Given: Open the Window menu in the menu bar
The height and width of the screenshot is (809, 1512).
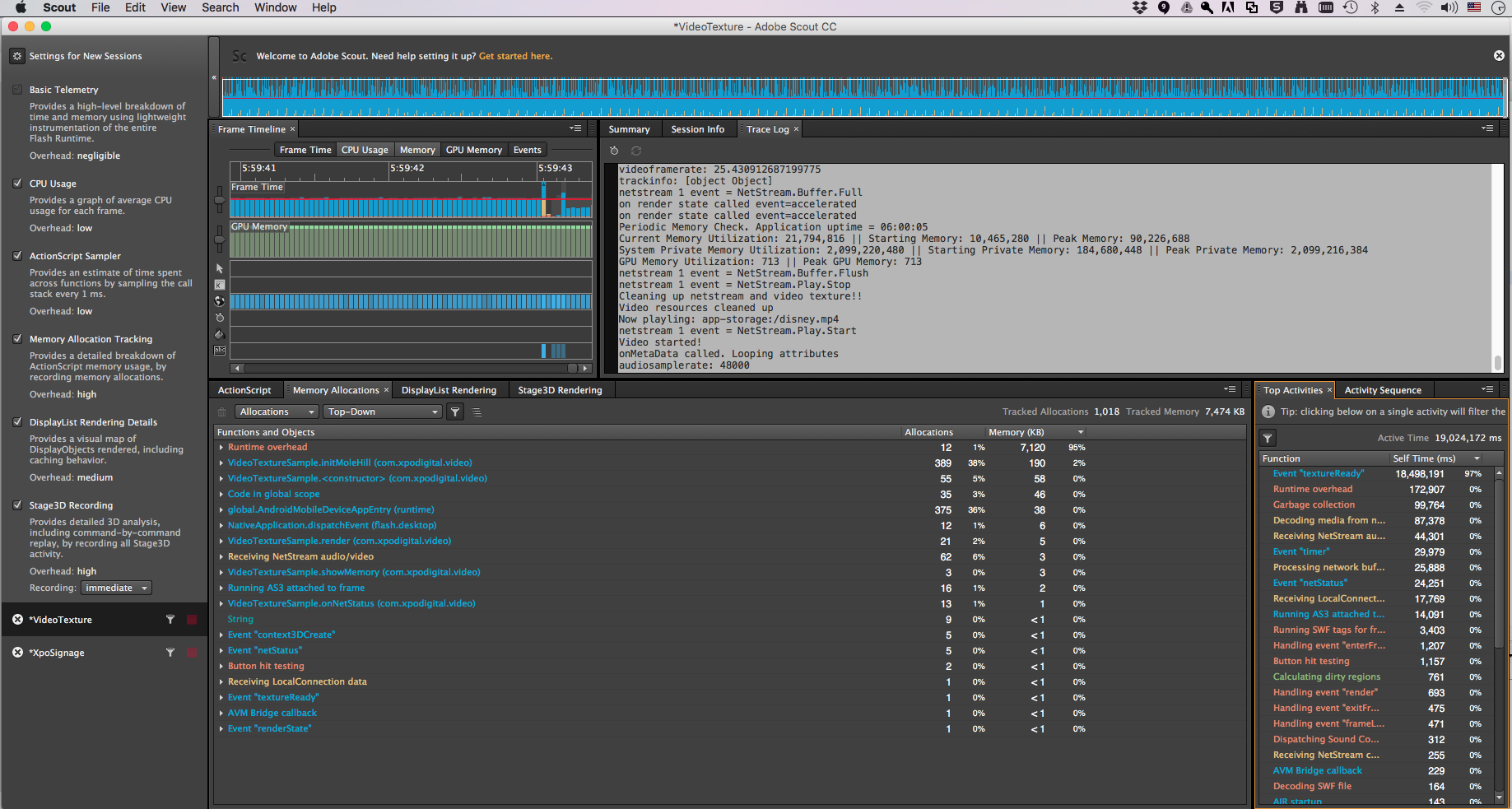Looking at the screenshot, I should [275, 7].
